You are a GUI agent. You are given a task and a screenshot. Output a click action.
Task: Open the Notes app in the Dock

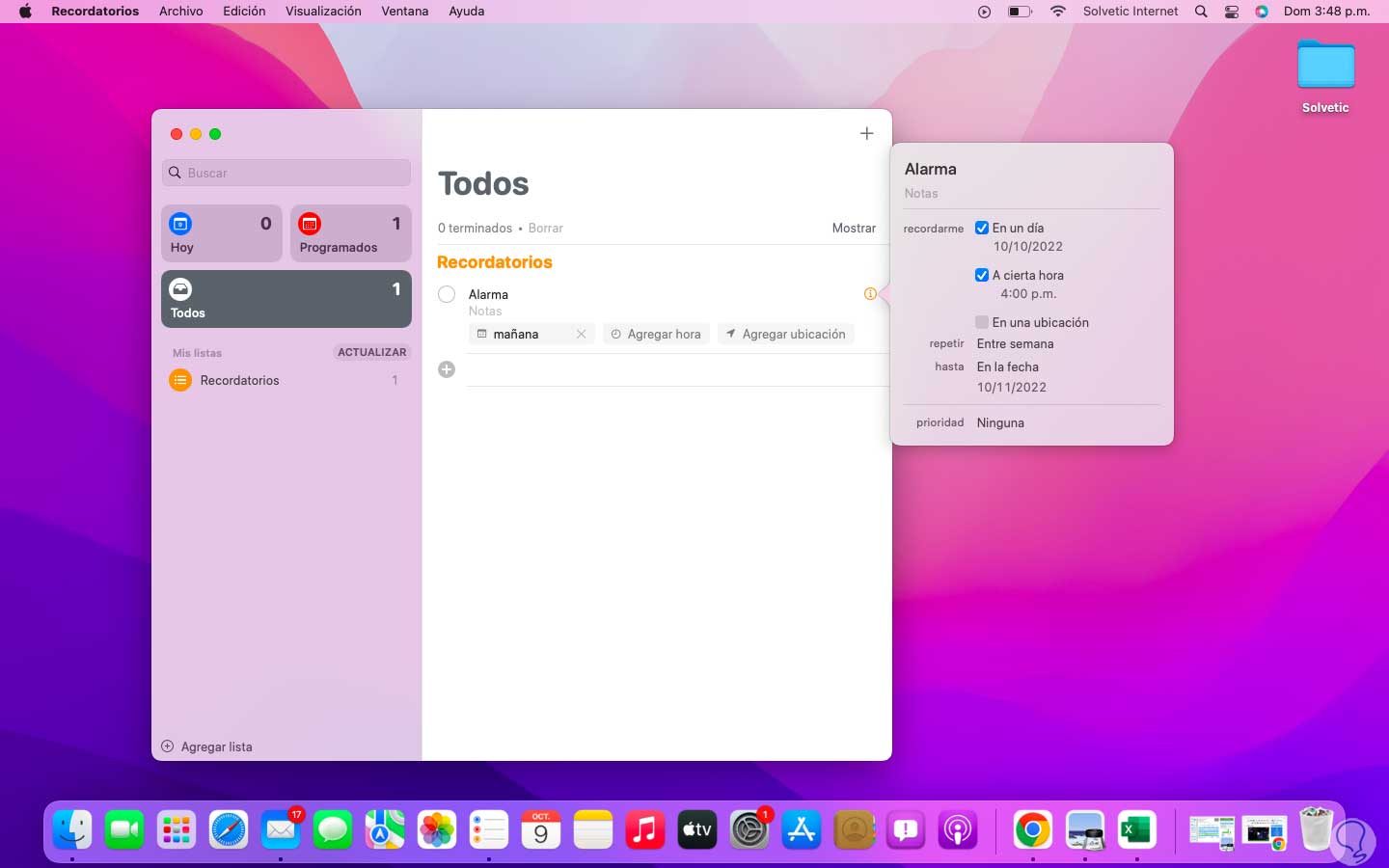pyautogui.click(x=593, y=829)
